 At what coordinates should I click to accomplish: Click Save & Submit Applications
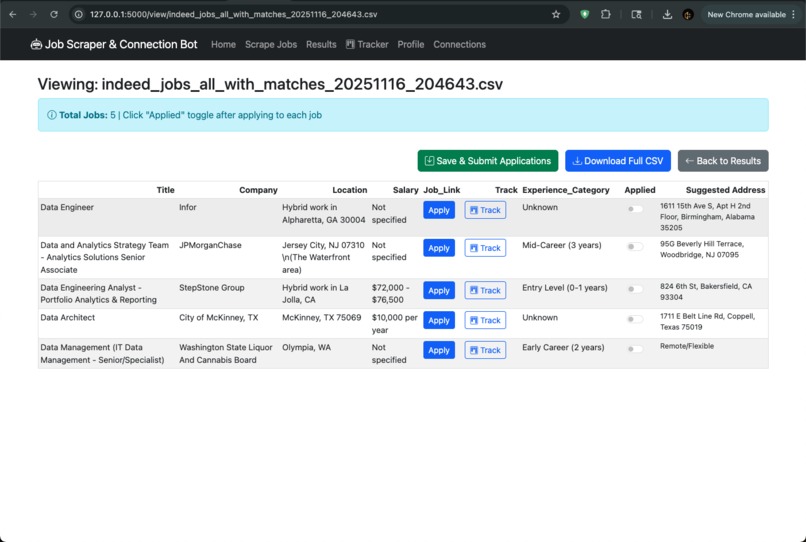coord(488,161)
